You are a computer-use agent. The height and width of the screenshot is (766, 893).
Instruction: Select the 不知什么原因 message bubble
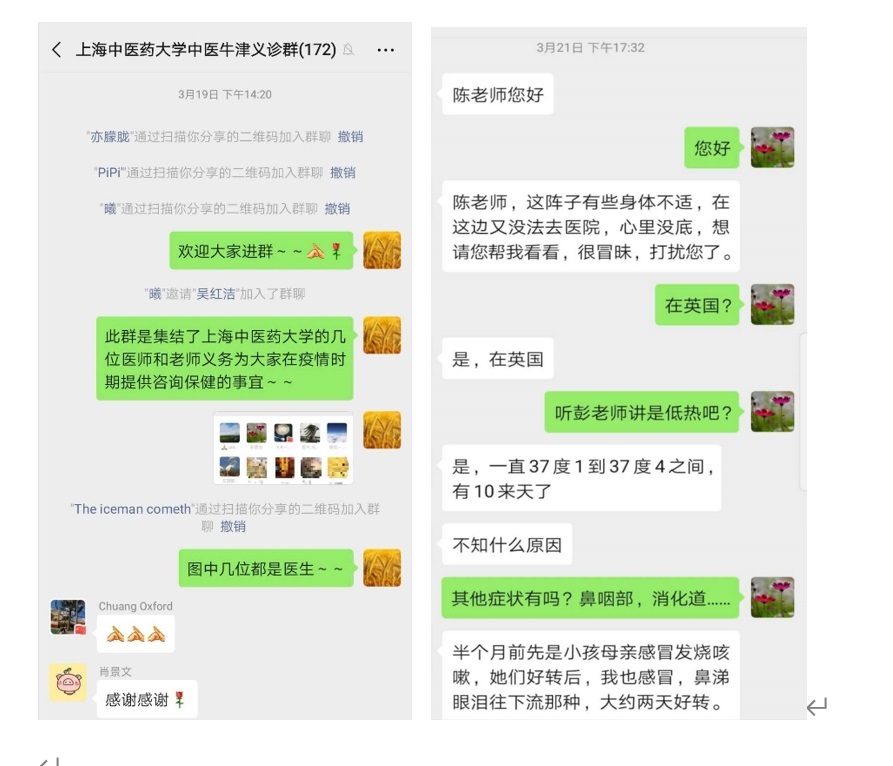507,544
